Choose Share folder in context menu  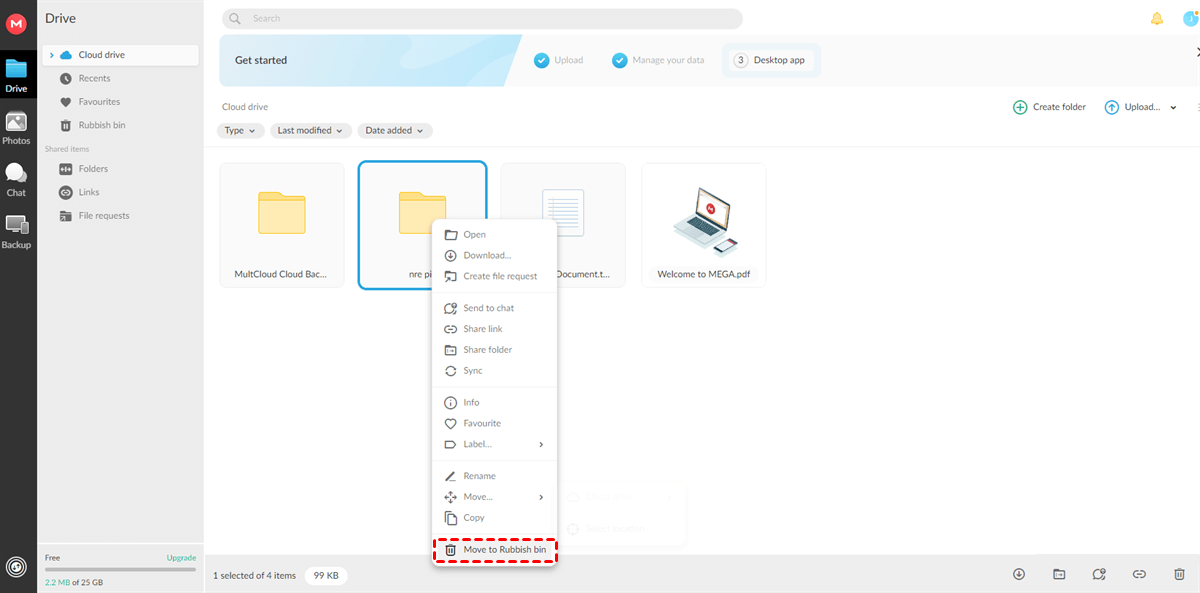(494, 350)
